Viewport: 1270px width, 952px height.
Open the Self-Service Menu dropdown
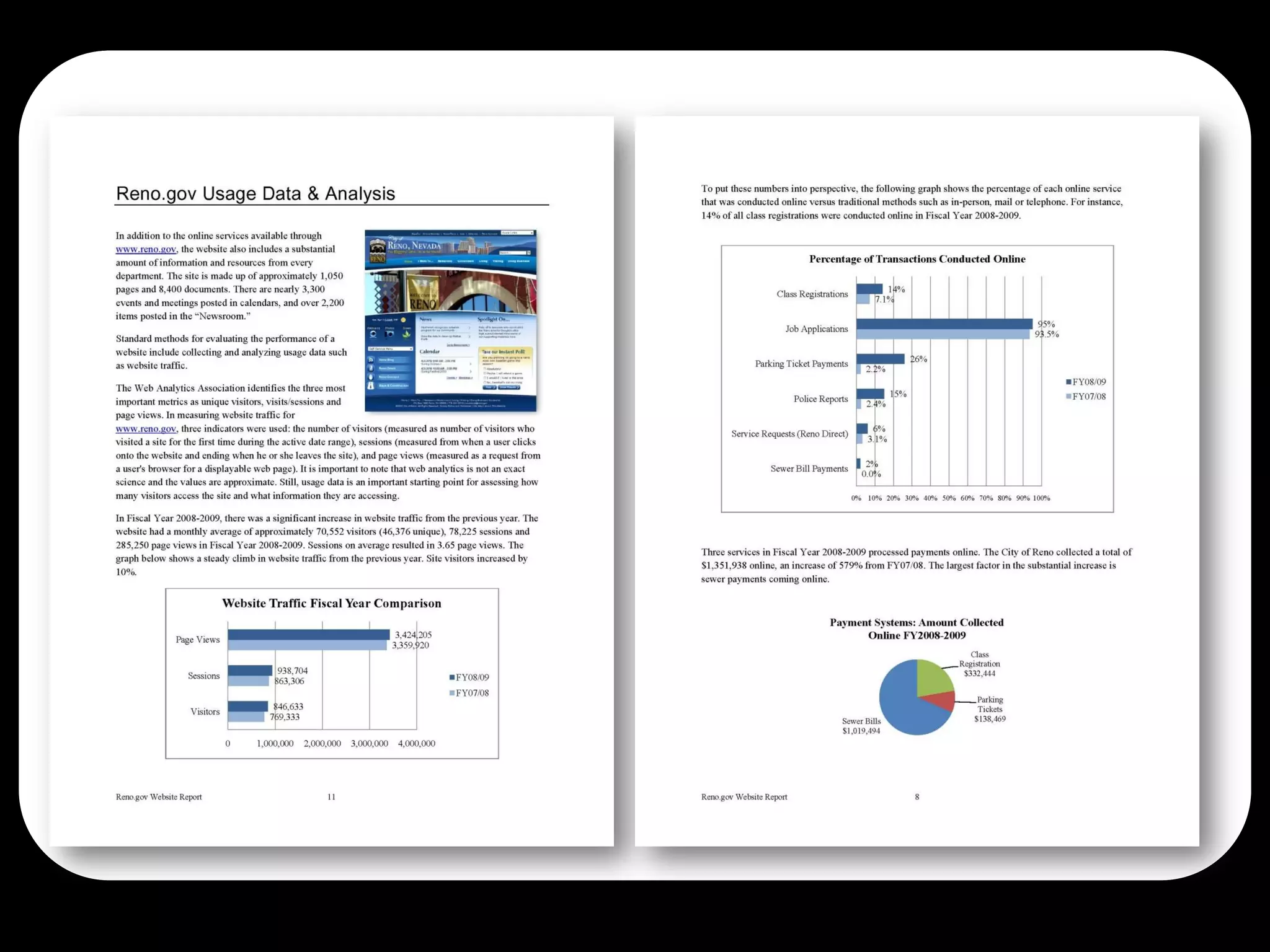391,349
